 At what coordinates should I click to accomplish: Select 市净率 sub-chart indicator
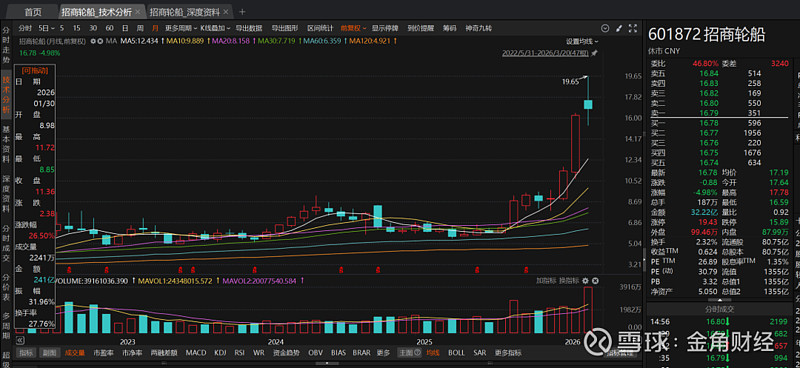coord(132,353)
